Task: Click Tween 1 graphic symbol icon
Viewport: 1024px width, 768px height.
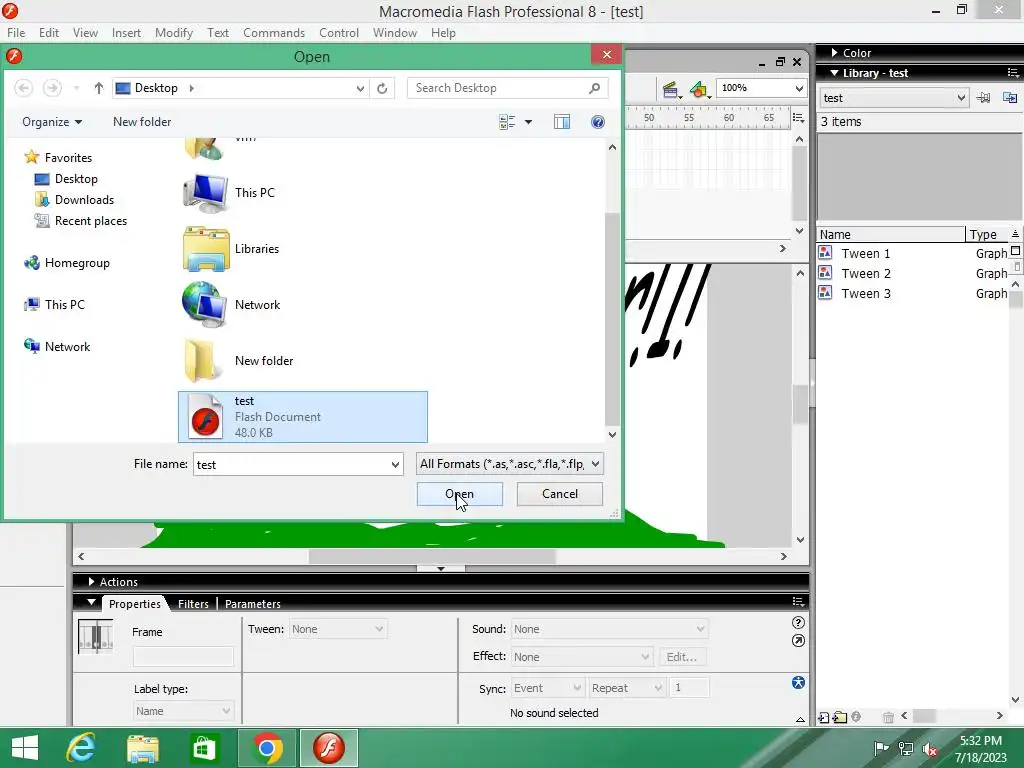Action: pyautogui.click(x=825, y=253)
